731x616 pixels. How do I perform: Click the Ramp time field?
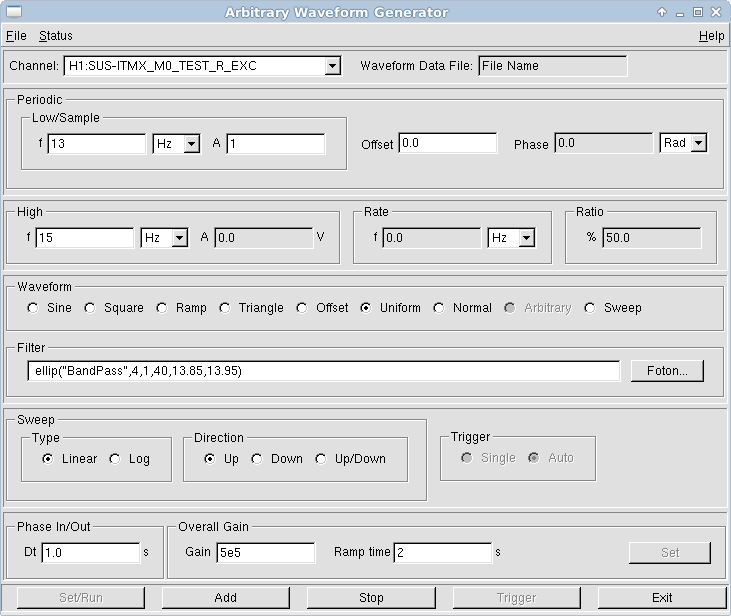(x=443, y=553)
